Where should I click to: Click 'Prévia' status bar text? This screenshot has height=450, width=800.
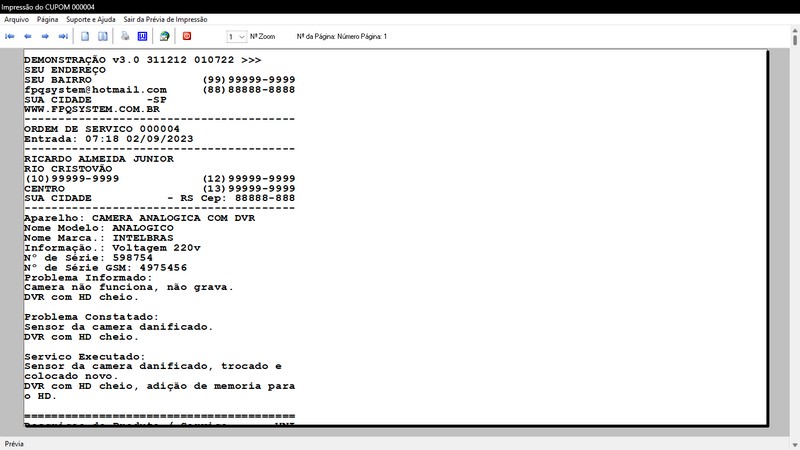pyautogui.click(x=14, y=444)
